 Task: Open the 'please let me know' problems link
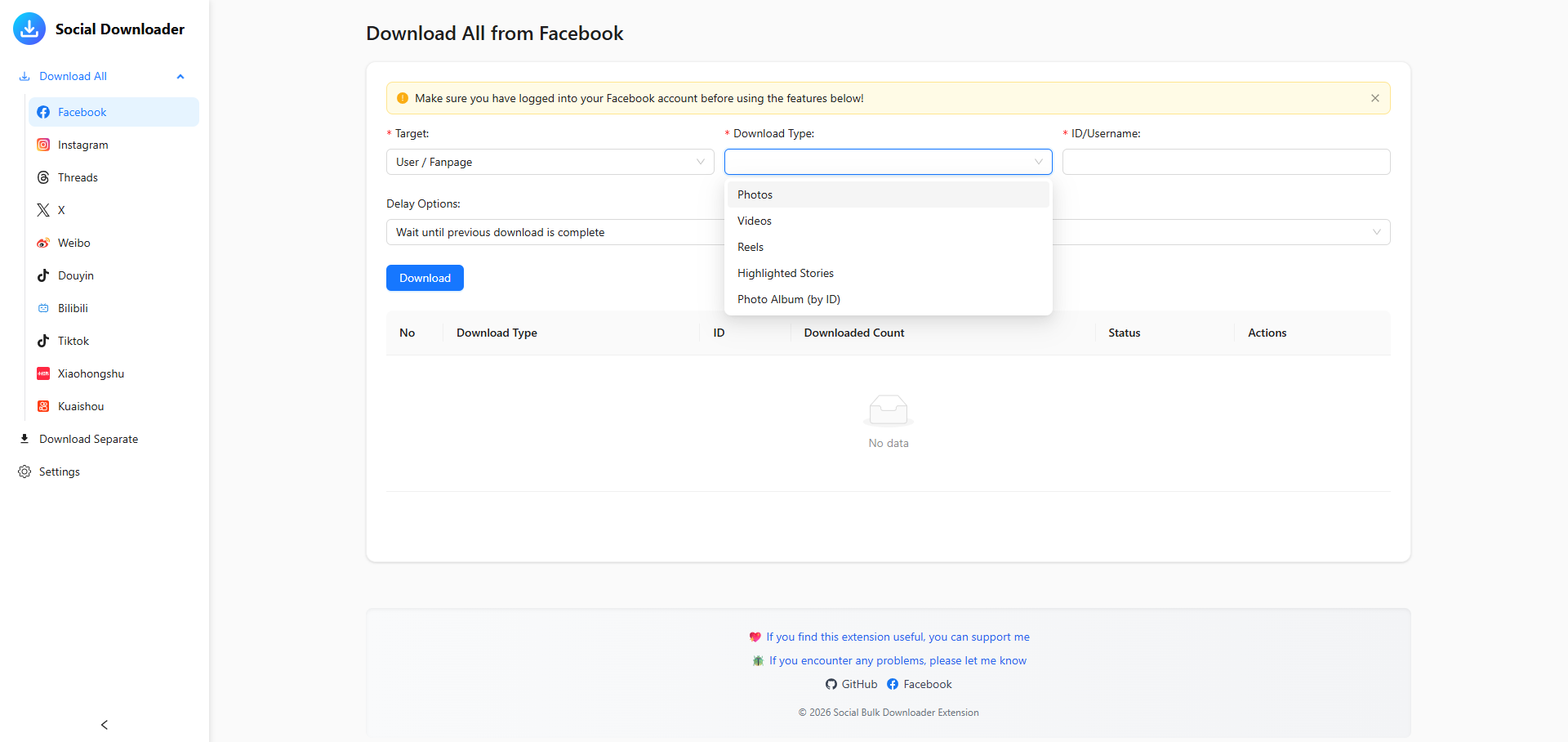898,660
